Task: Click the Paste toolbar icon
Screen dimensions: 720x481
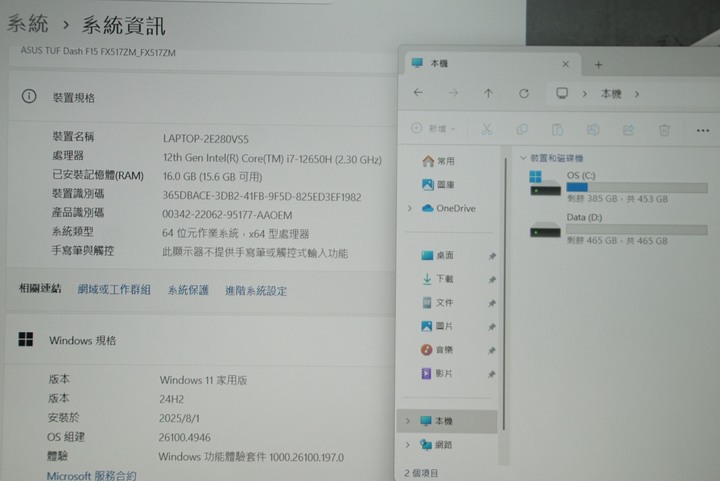Action: 557,129
